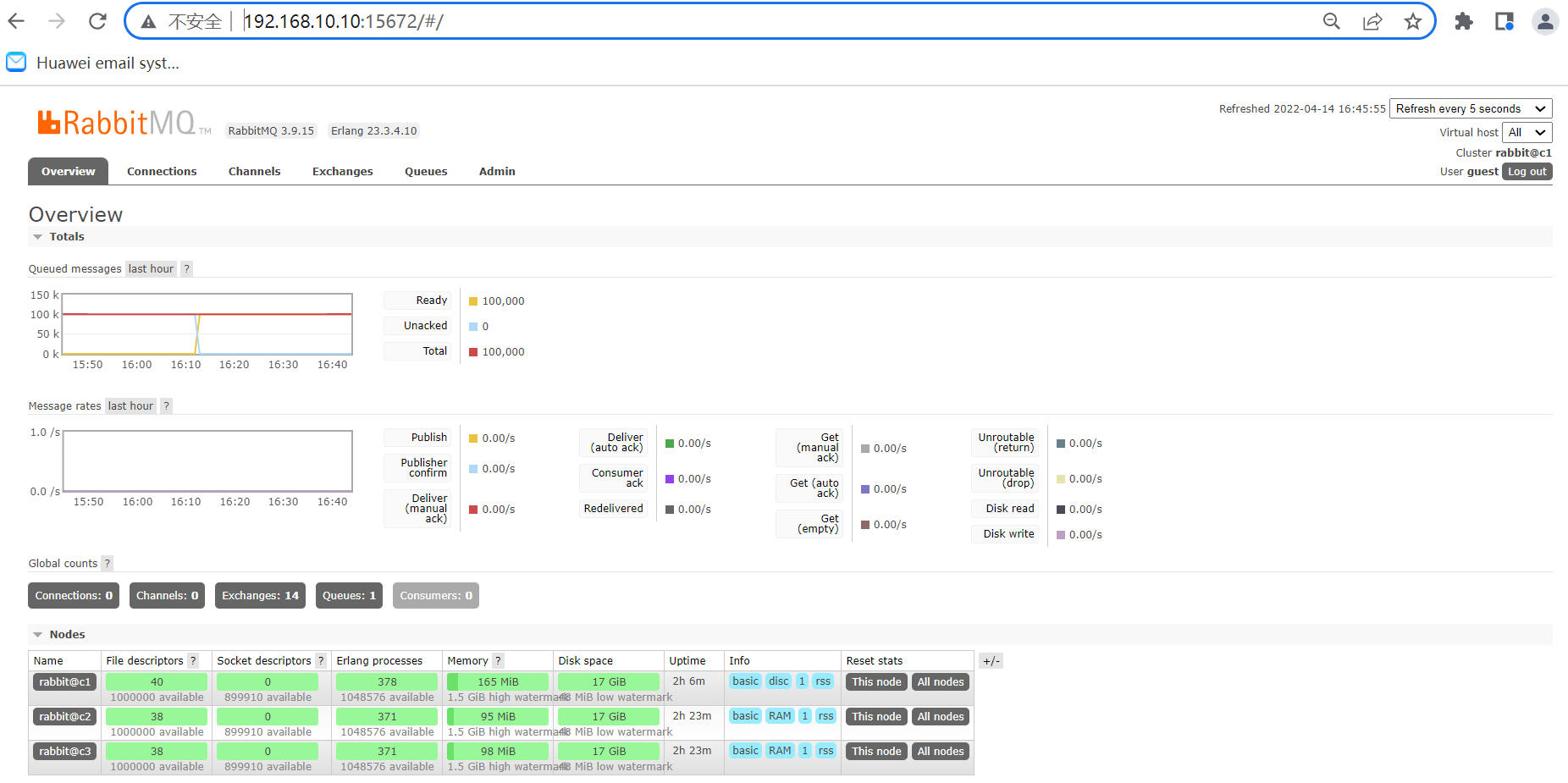Open the Queues tab

(x=426, y=172)
